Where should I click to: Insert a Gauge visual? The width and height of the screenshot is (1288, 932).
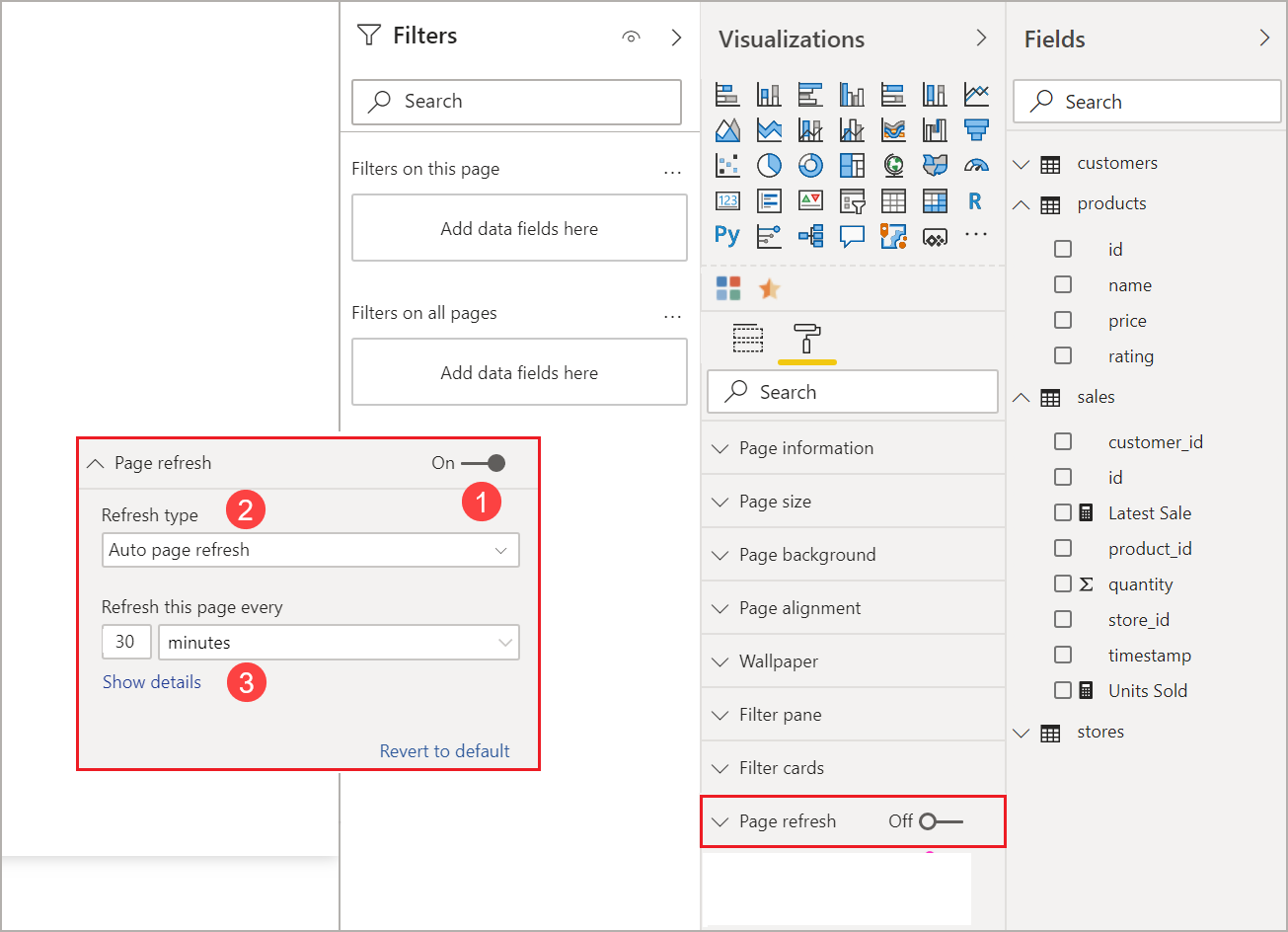tap(976, 165)
